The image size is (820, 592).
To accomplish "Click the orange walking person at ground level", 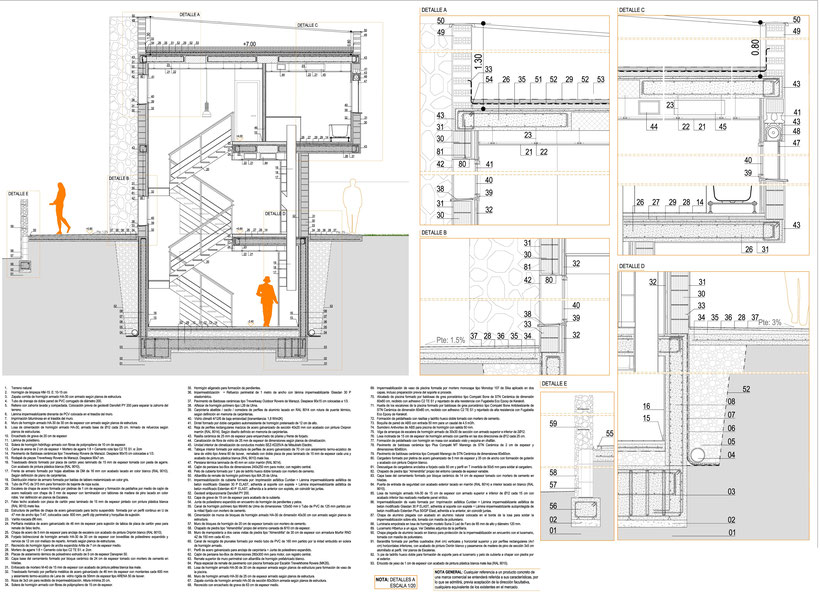I will [x=60, y=208].
